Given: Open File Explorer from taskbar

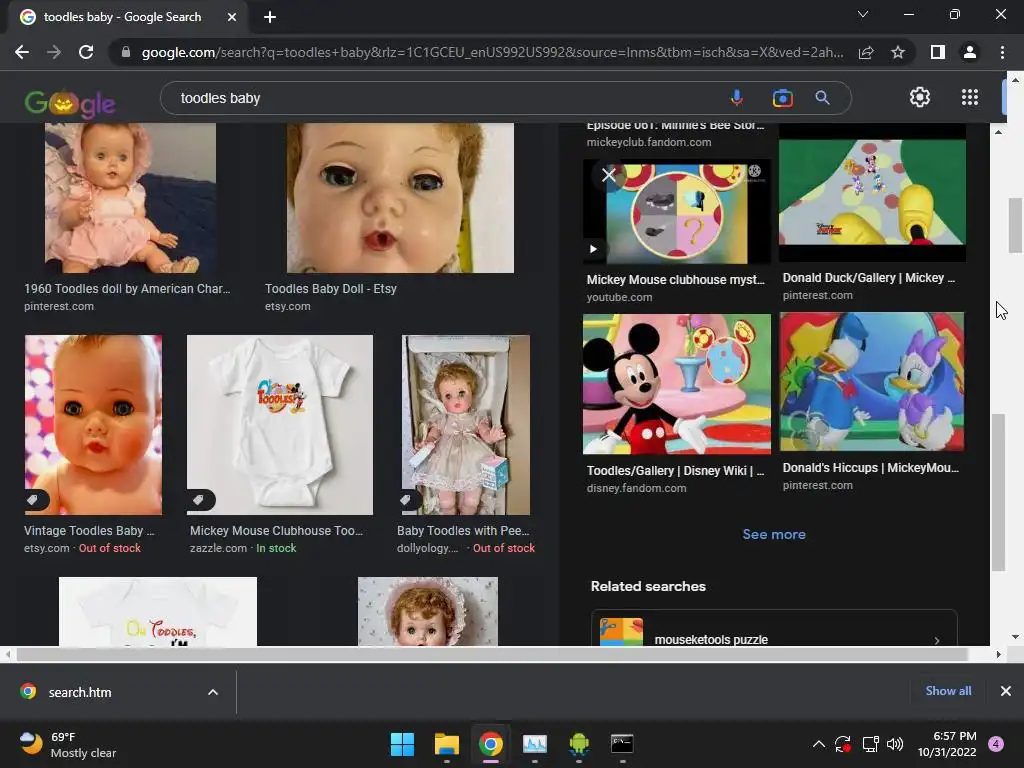Looking at the screenshot, I should click(447, 744).
